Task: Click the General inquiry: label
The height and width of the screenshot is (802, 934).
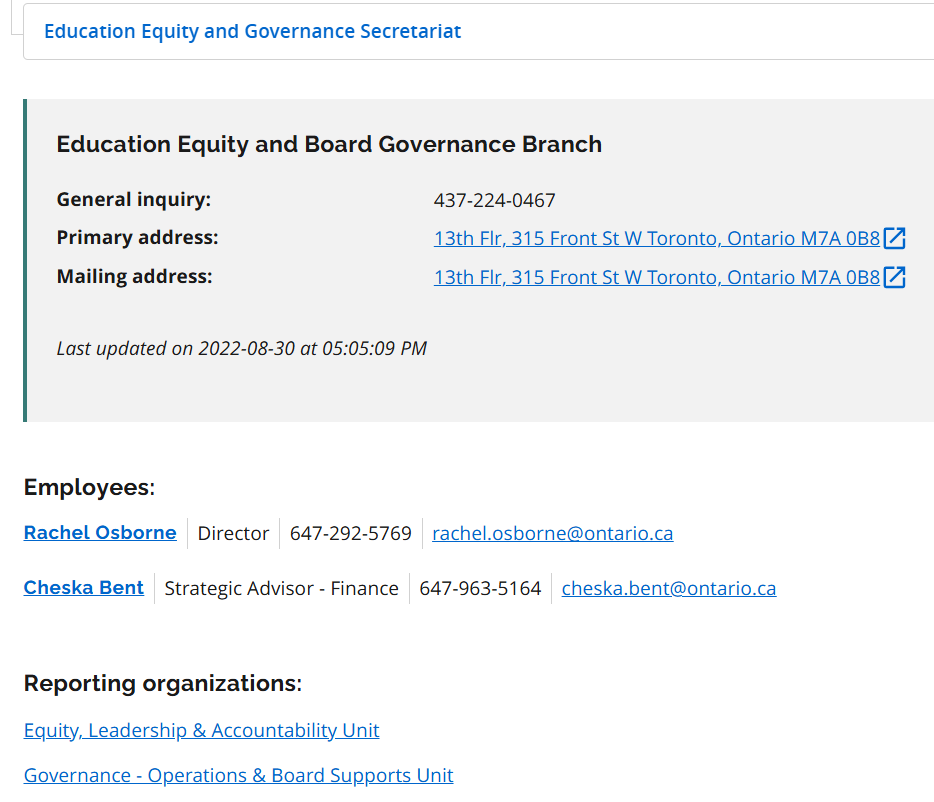Action: 133,200
